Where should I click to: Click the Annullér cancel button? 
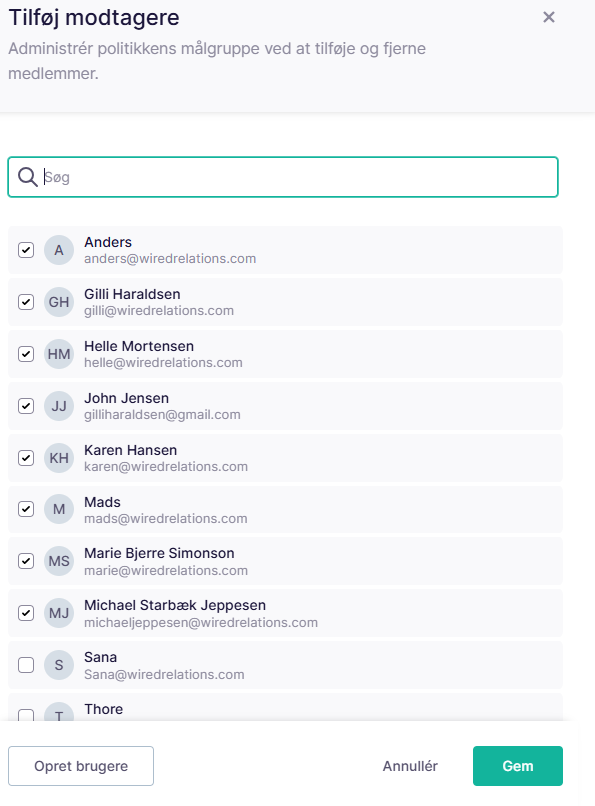[410, 766]
